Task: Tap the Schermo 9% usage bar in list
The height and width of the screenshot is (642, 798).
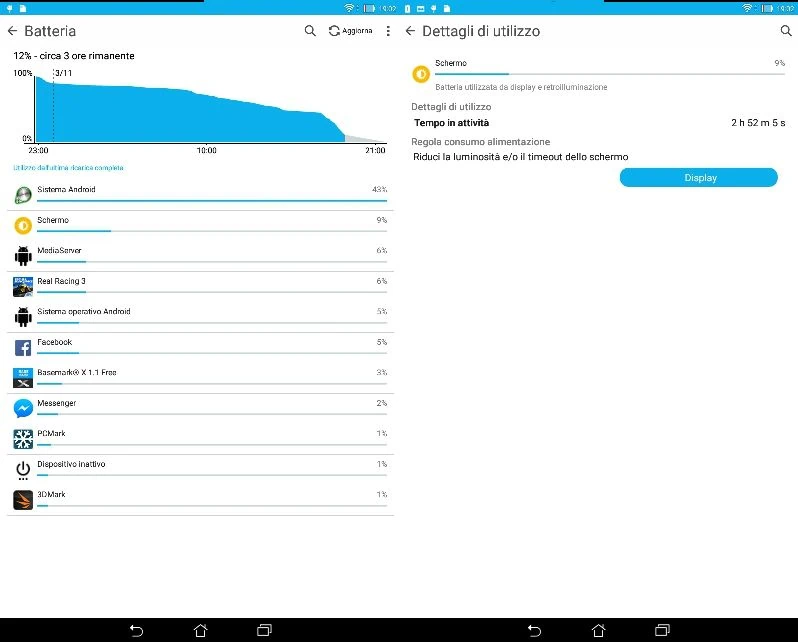Action: (212, 231)
